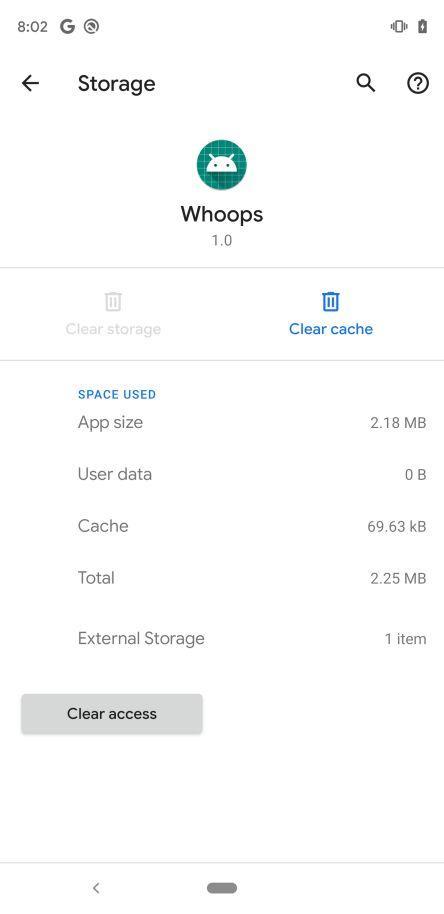Select the Total 2.25 MB row

[x=252, y=578]
